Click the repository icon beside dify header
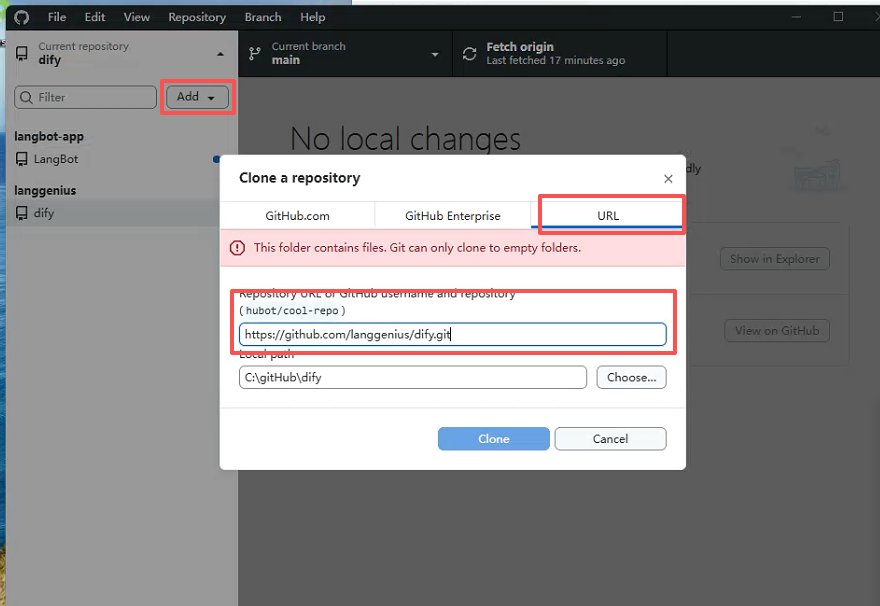Viewport: 880px width, 606px height. pos(21,54)
